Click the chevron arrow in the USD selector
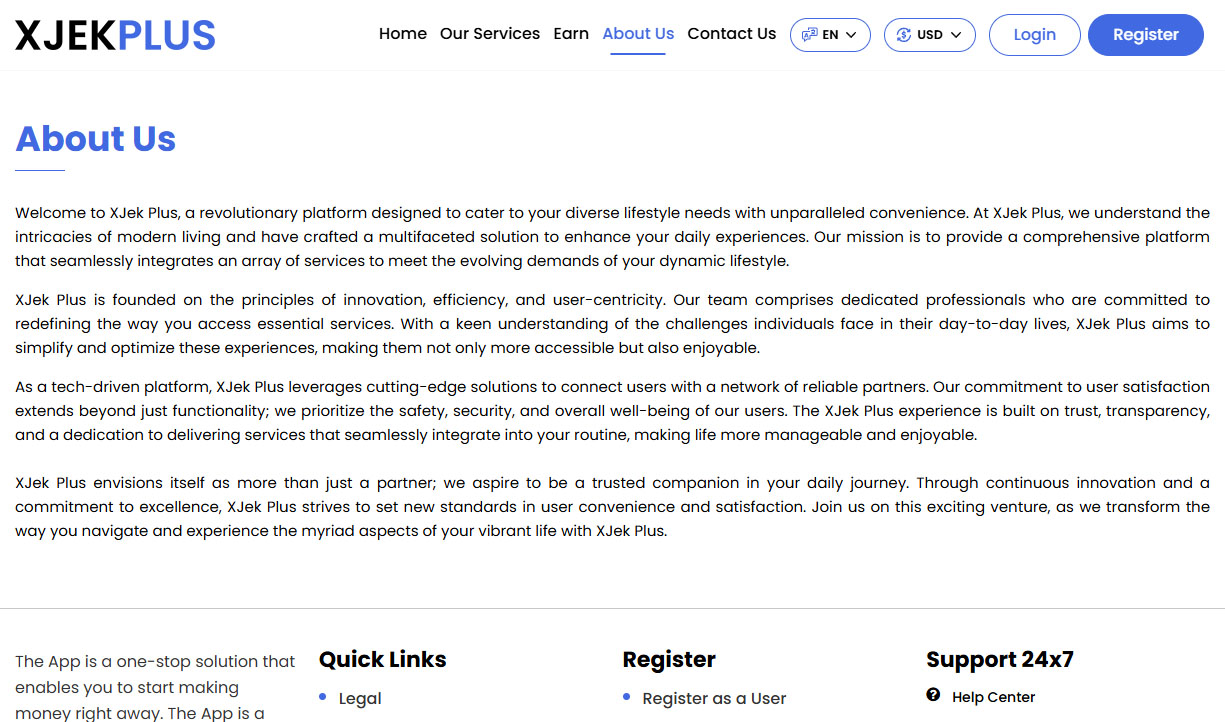Image resolution: width=1225 pixels, height=722 pixels. pos(957,34)
